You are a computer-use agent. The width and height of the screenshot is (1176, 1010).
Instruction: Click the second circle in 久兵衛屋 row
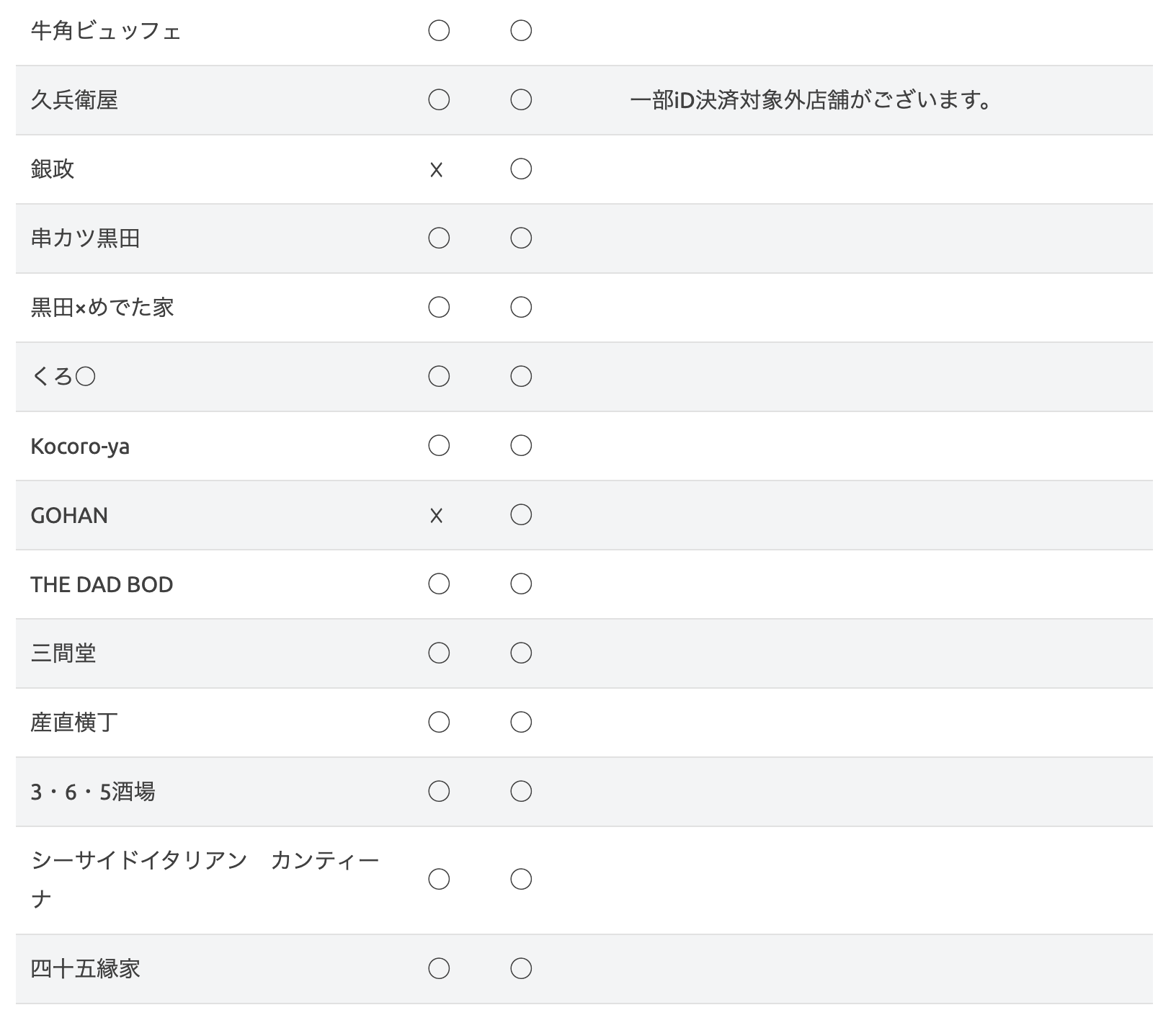(521, 99)
